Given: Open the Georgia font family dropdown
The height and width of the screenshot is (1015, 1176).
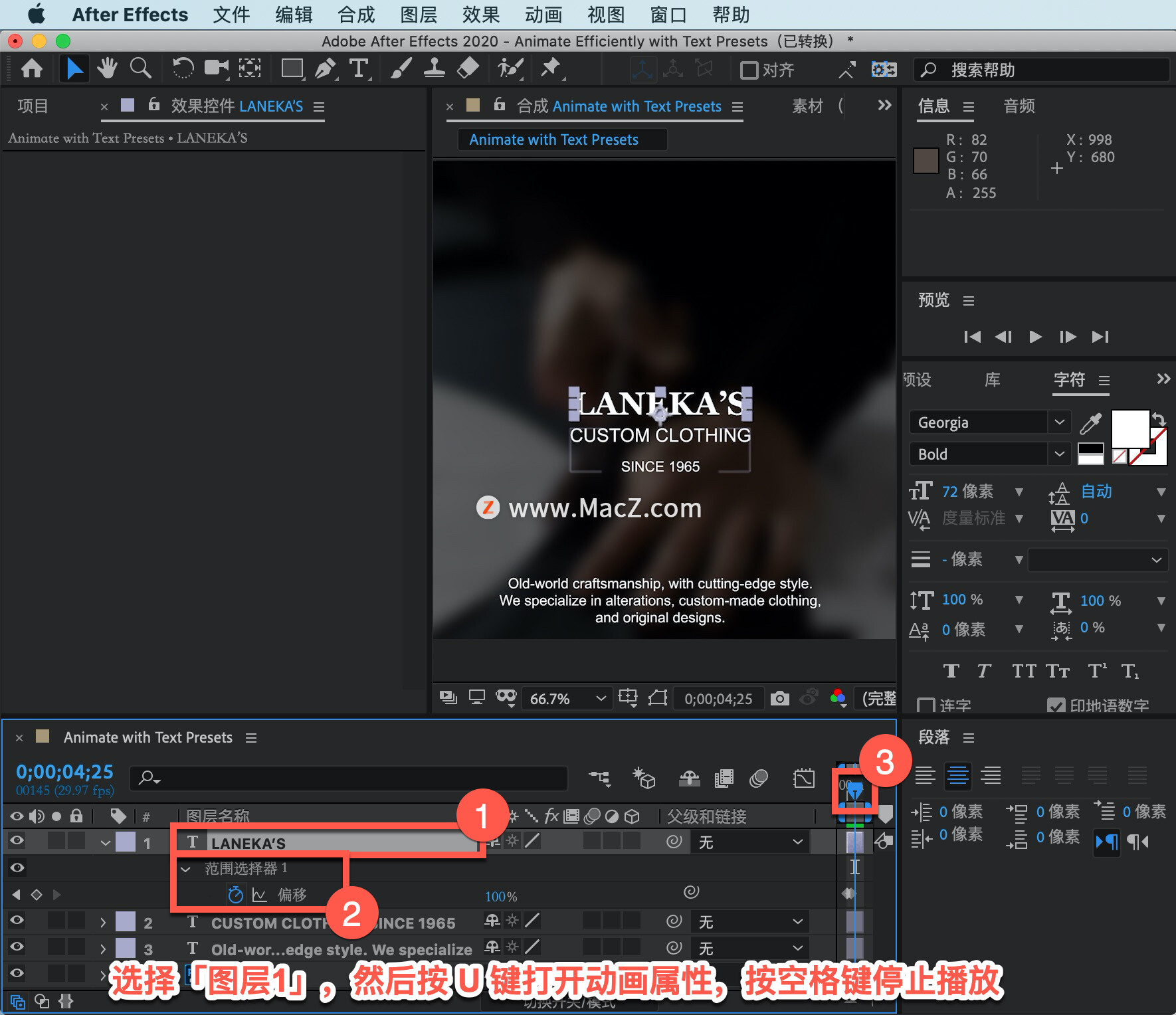Looking at the screenshot, I should (1059, 422).
